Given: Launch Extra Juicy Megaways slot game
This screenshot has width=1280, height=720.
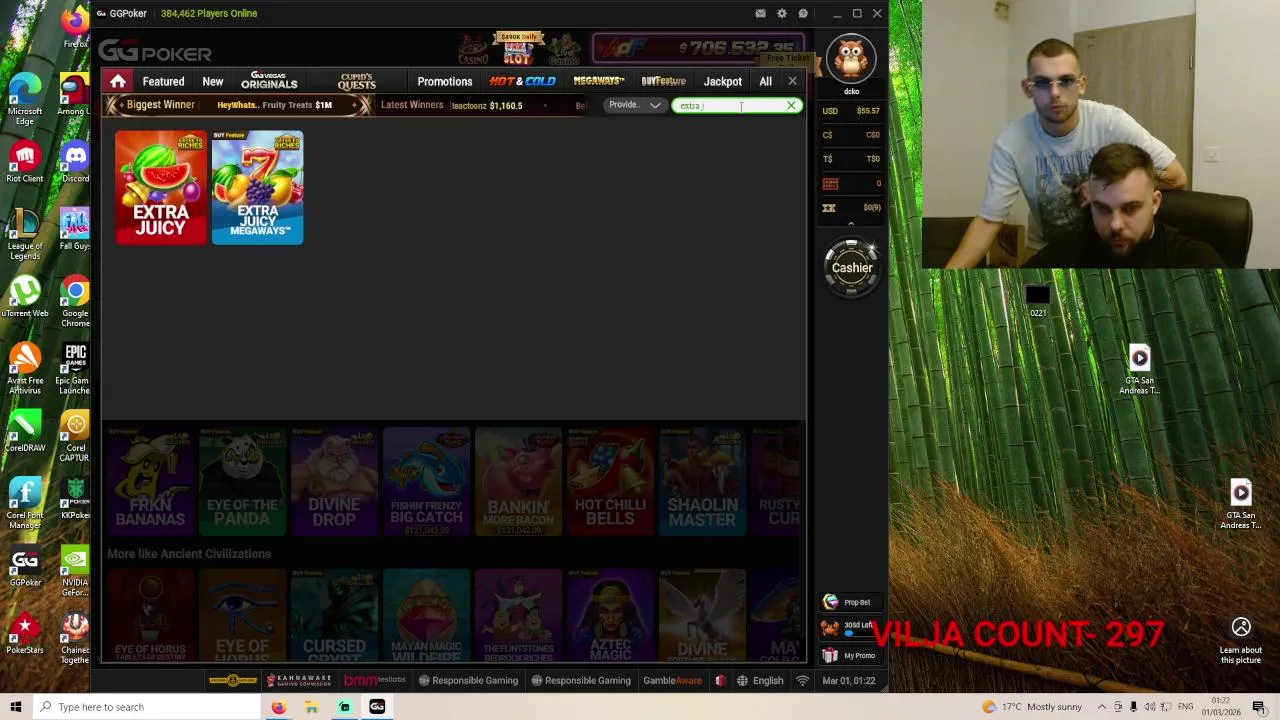Looking at the screenshot, I should [x=257, y=187].
